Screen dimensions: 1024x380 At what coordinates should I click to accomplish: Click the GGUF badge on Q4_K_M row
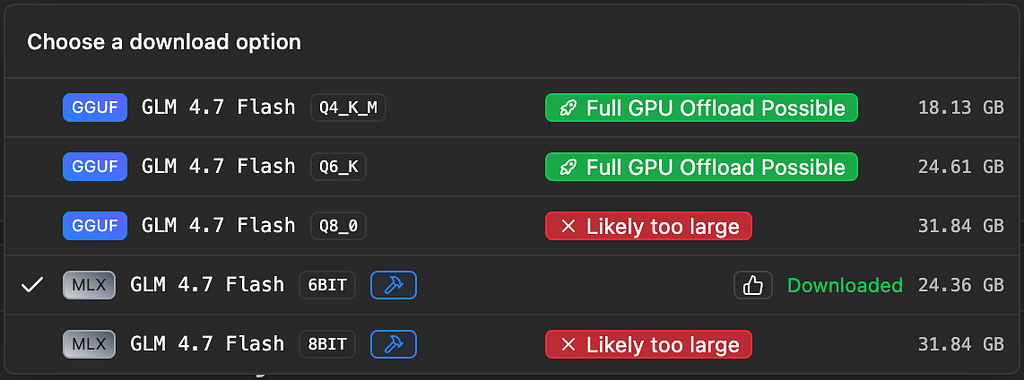tap(95, 107)
